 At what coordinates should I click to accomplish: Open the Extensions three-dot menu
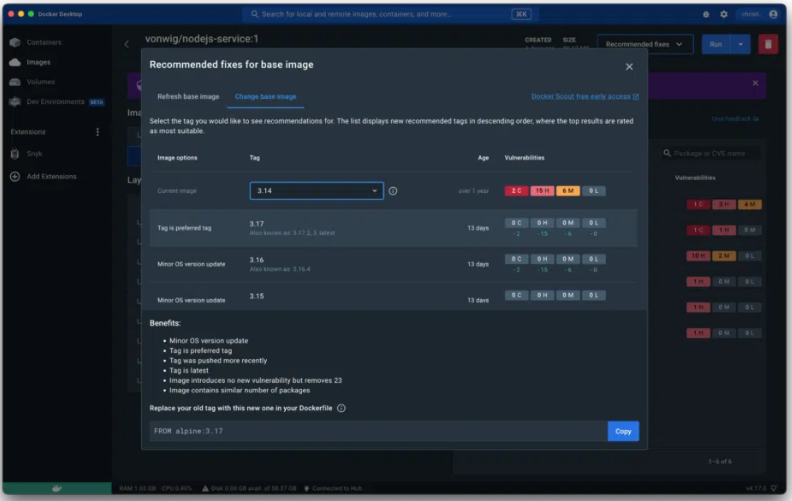97,132
